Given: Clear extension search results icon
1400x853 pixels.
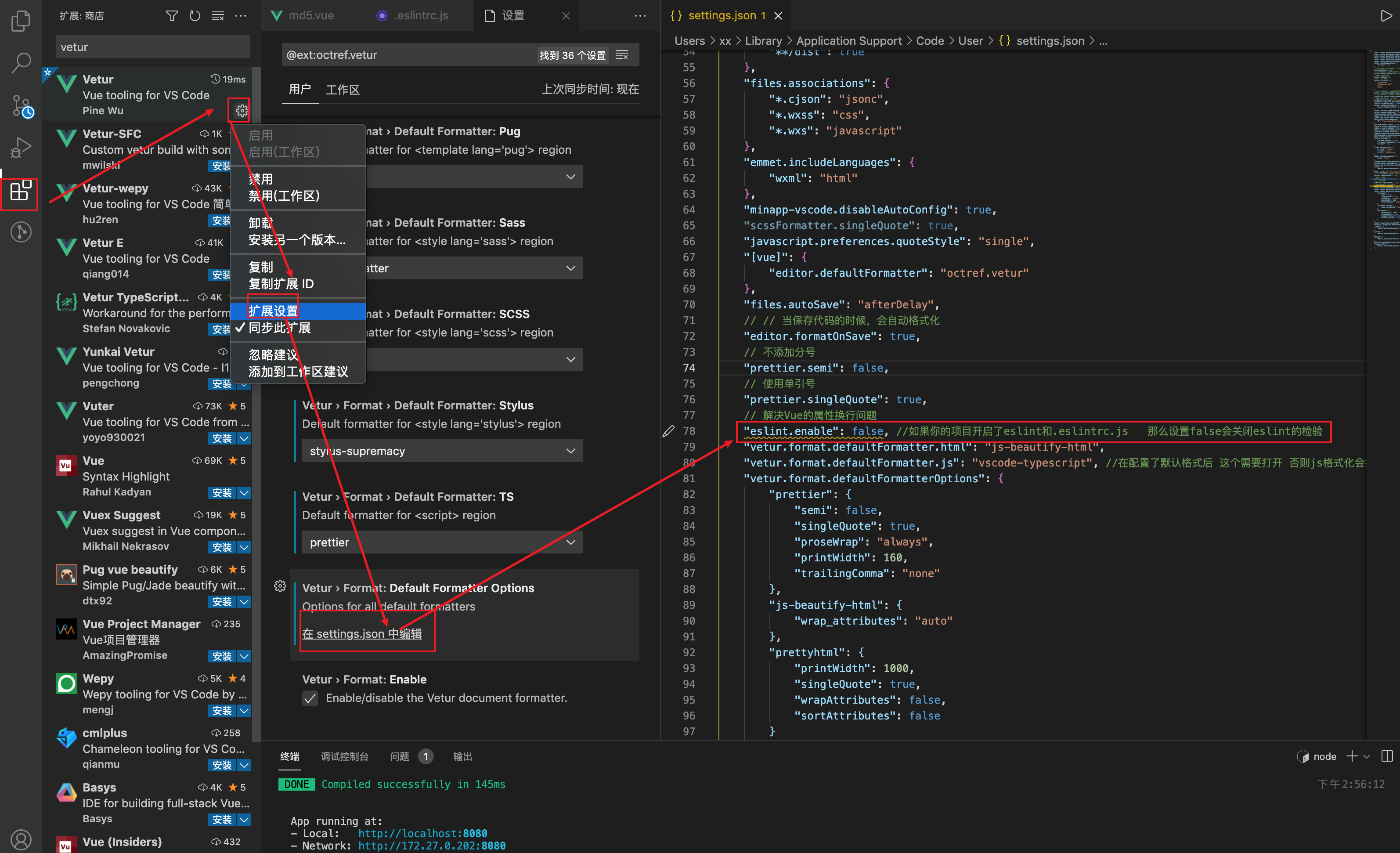Looking at the screenshot, I should click(x=218, y=15).
